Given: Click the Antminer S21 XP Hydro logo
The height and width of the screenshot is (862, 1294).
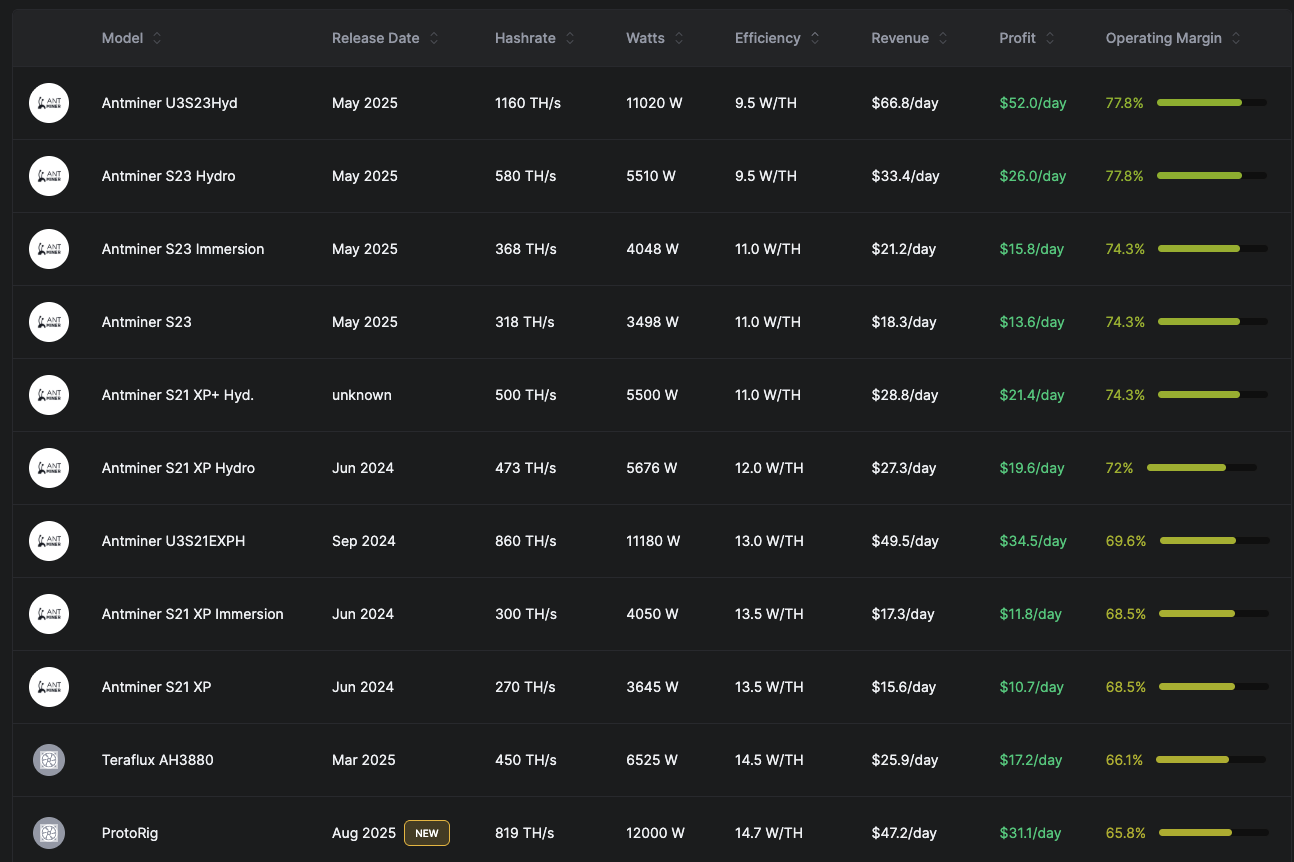Looking at the screenshot, I should tap(49, 468).
